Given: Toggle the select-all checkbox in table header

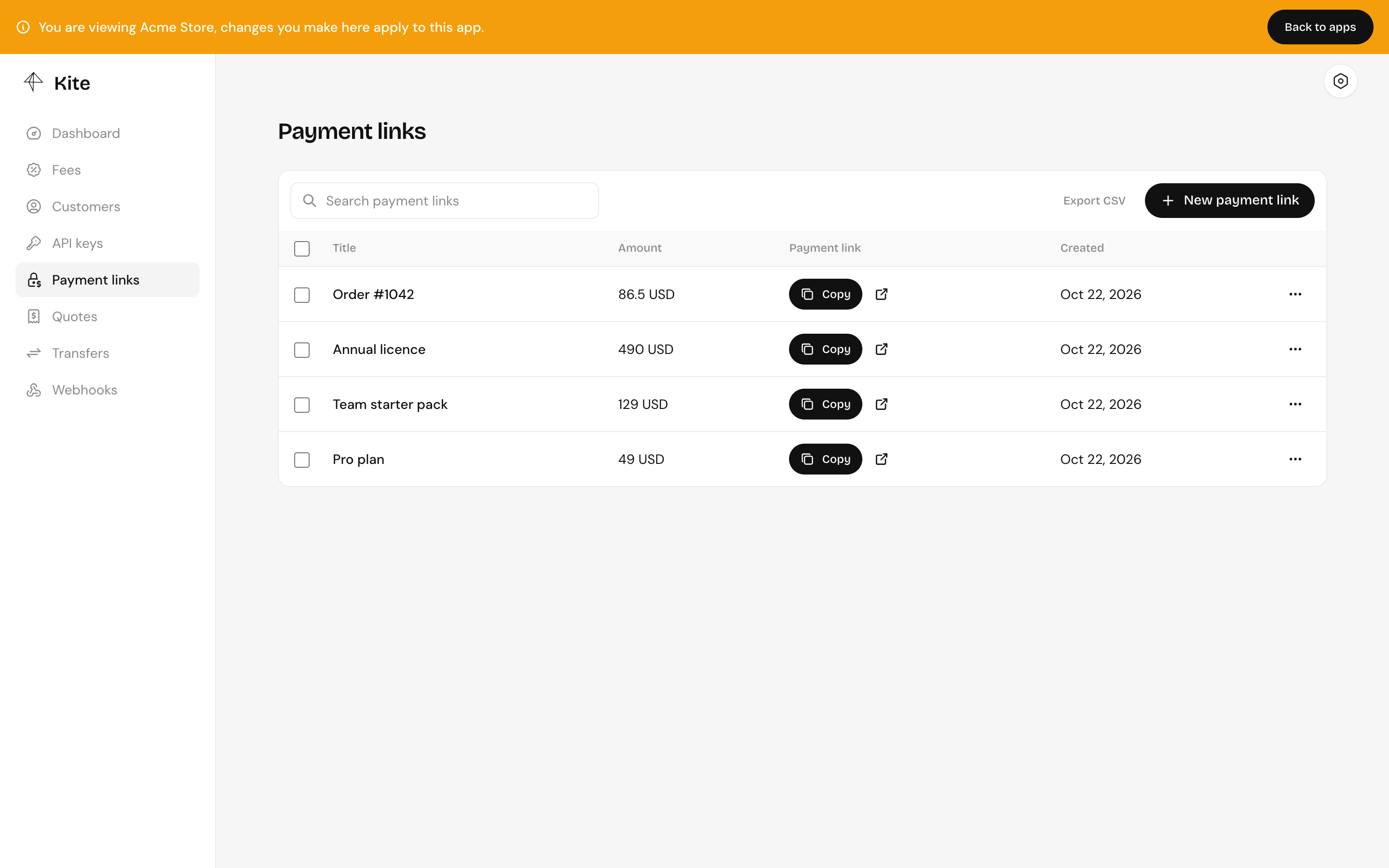Looking at the screenshot, I should click(x=302, y=248).
